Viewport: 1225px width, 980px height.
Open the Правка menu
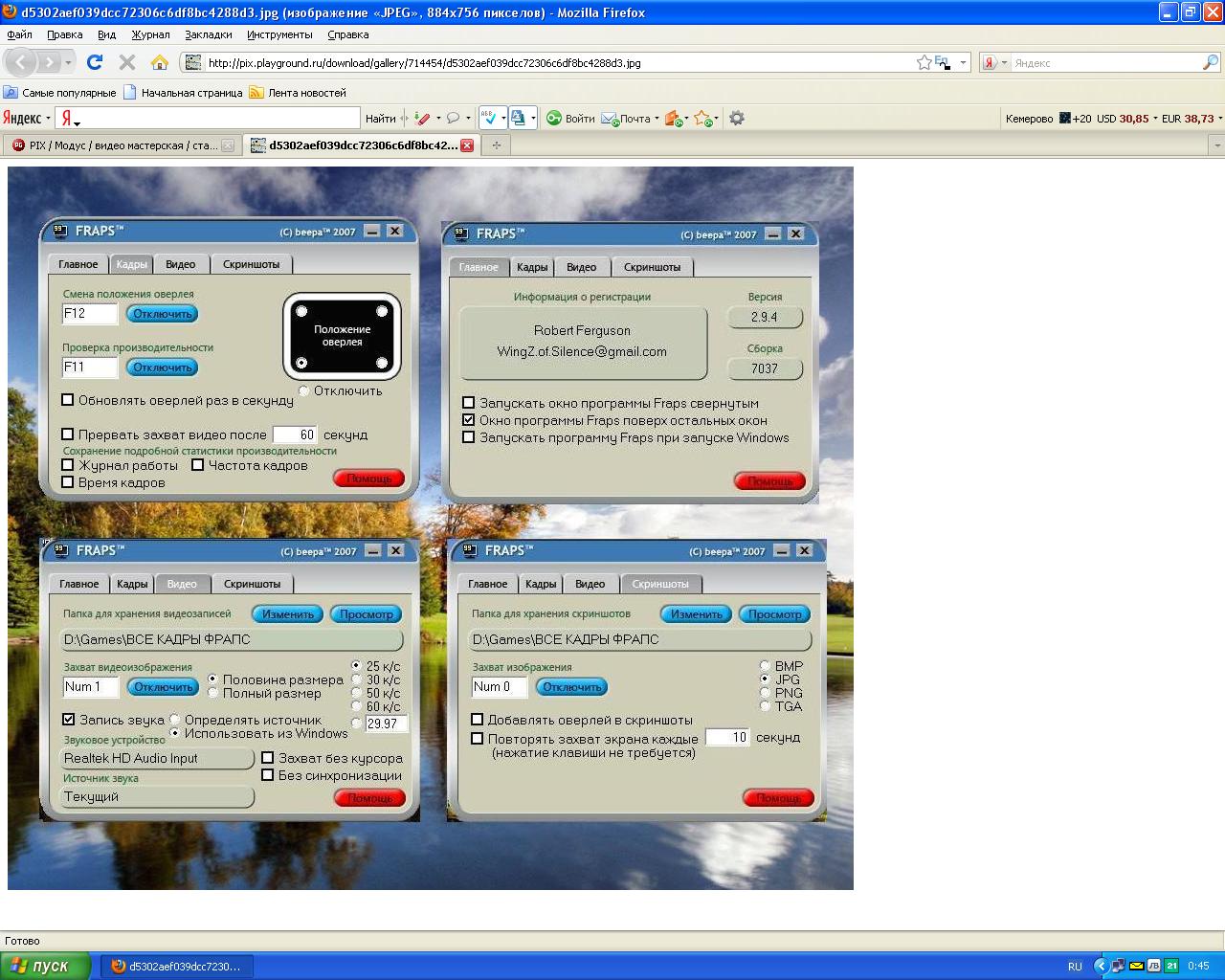click(x=65, y=34)
